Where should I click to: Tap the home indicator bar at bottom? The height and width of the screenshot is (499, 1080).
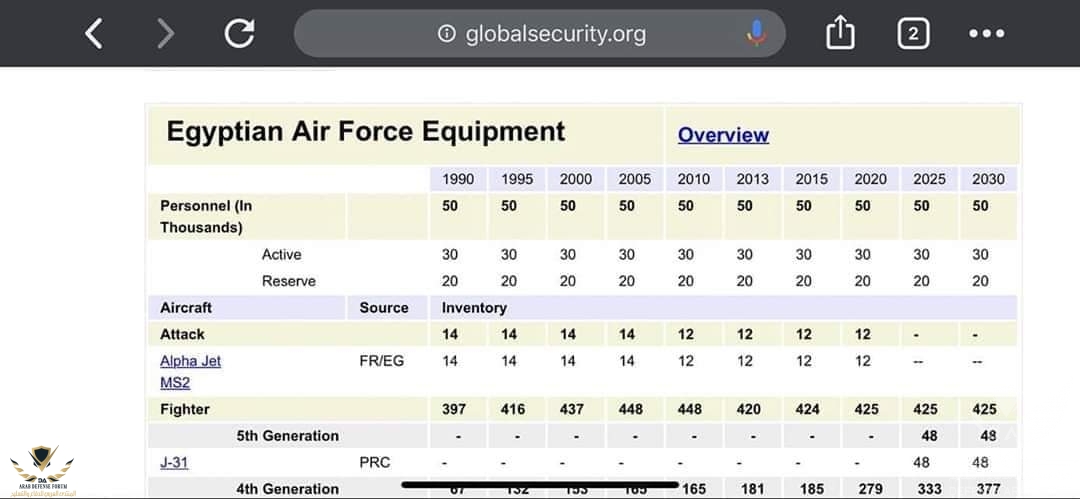coord(540,486)
